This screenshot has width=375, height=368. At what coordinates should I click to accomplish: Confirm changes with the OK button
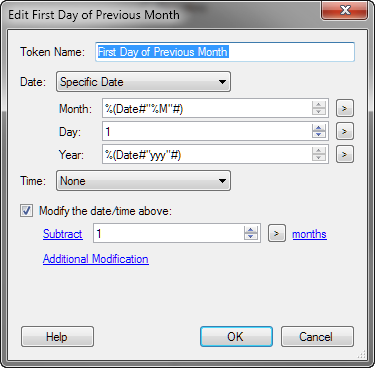pos(236,337)
